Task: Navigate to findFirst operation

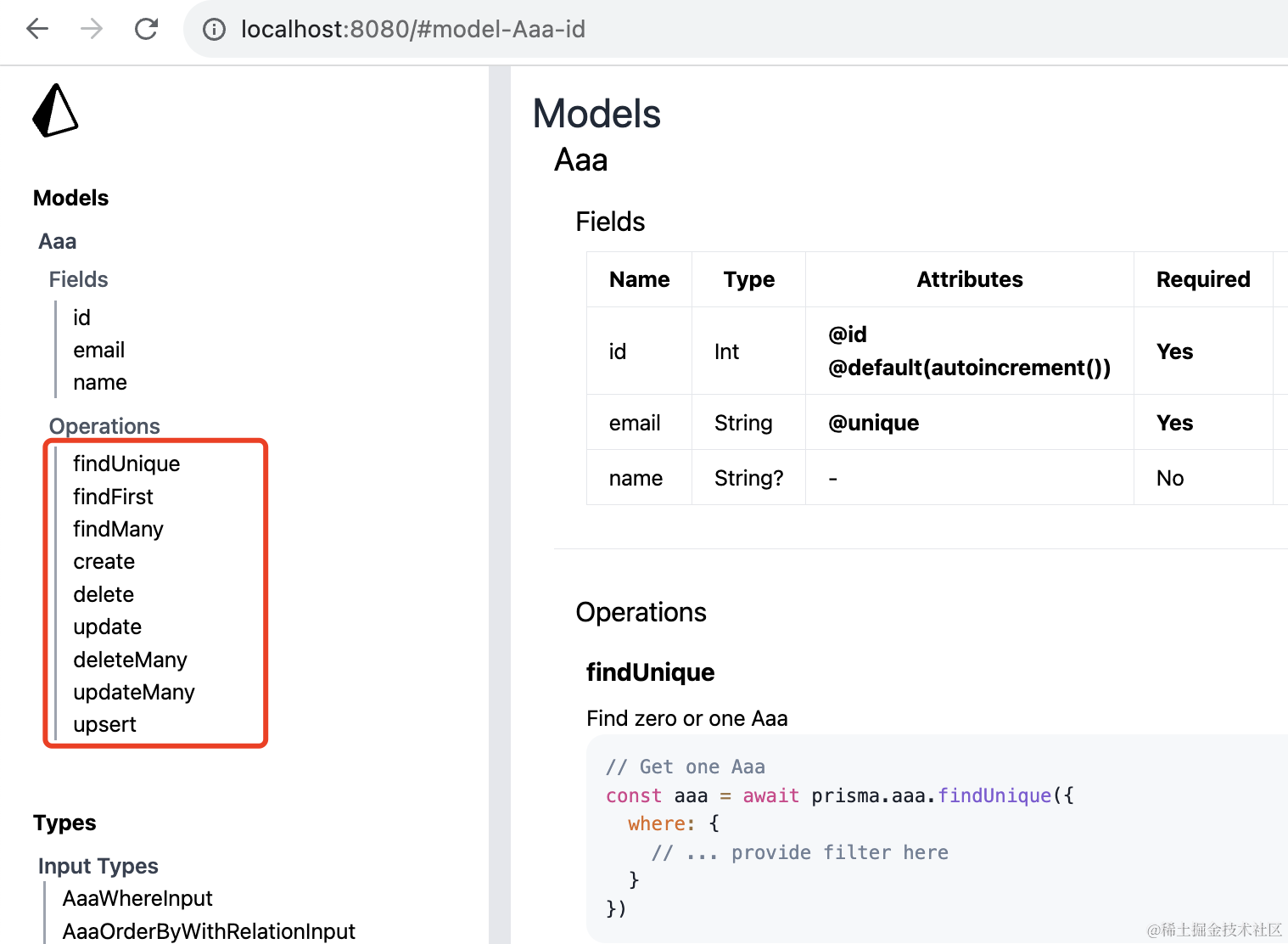Action: tap(113, 497)
